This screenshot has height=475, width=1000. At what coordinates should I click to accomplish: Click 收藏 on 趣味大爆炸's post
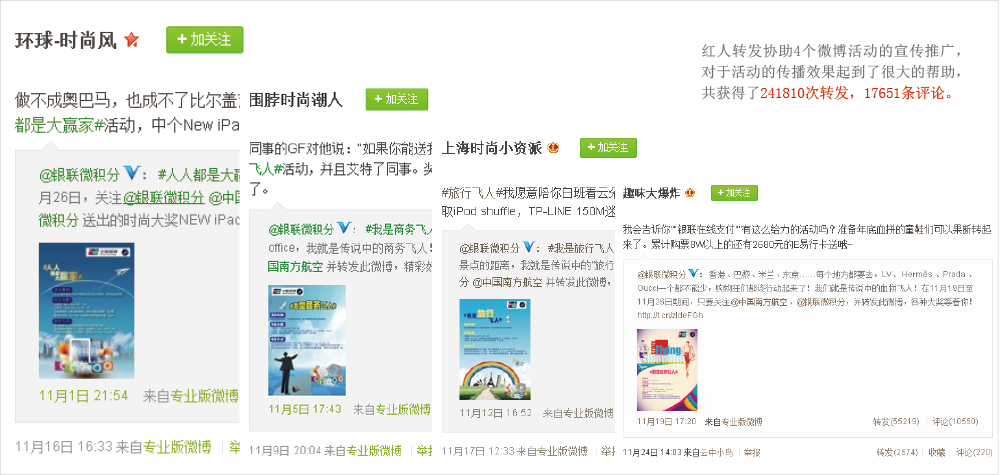click(937, 452)
